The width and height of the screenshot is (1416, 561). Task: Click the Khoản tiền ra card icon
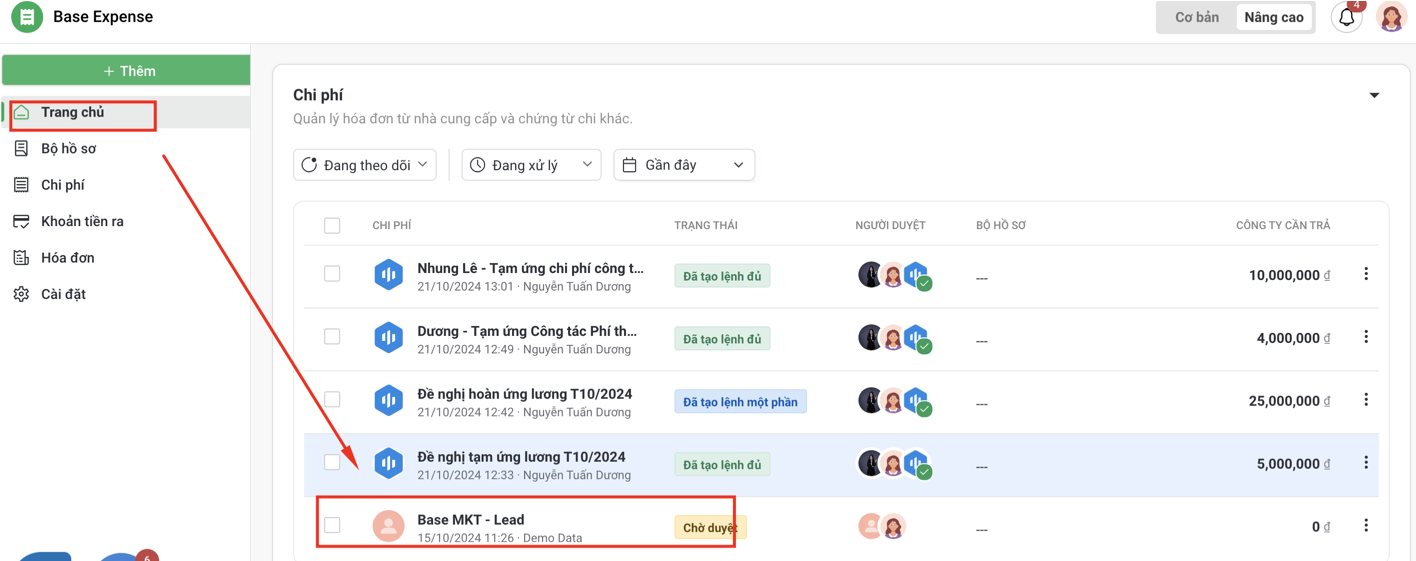[x=21, y=221]
